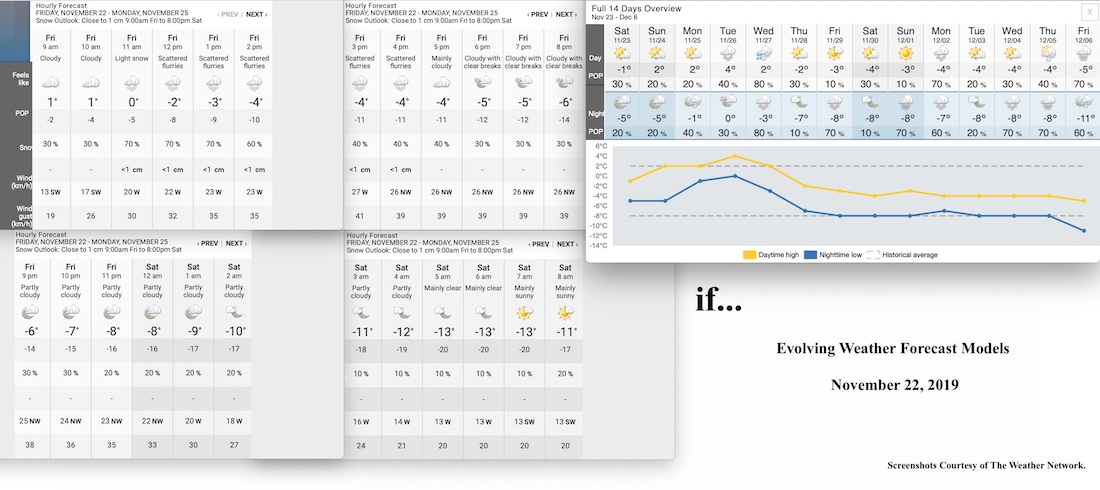Click the Fri 12/06 night low -11°
The width and height of the screenshot is (1100, 490).
pos(1084,119)
